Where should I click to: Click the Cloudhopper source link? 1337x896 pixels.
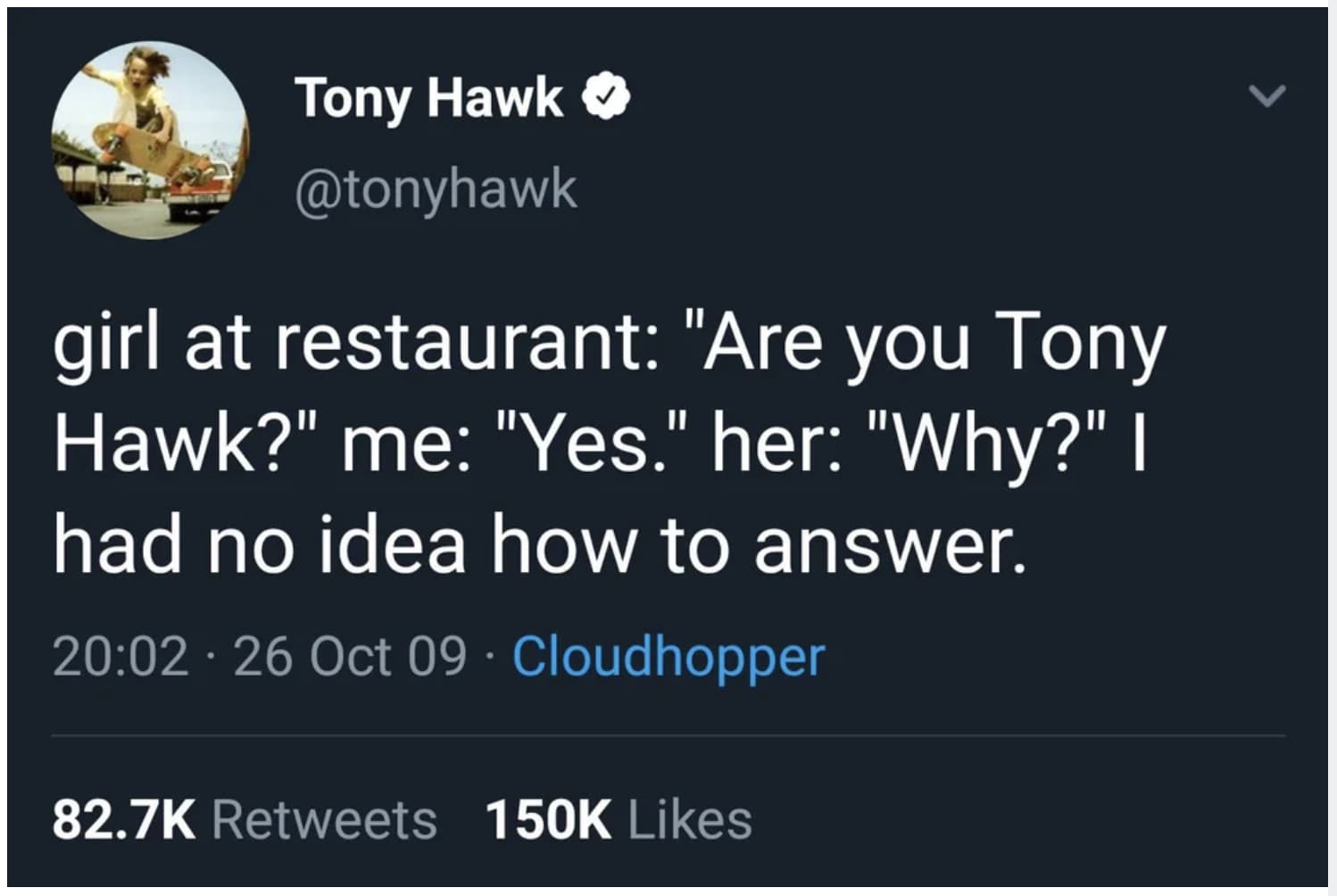tap(668, 656)
